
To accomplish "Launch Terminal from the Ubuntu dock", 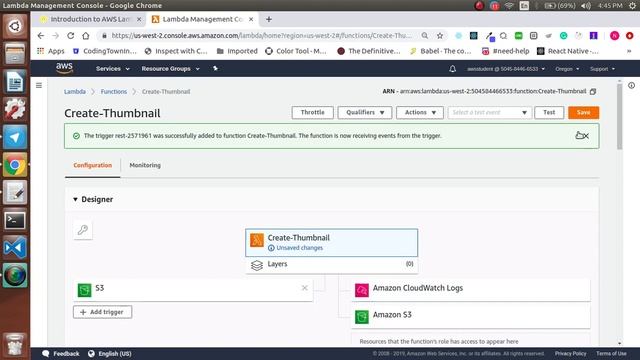I will [x=15, y=220].
